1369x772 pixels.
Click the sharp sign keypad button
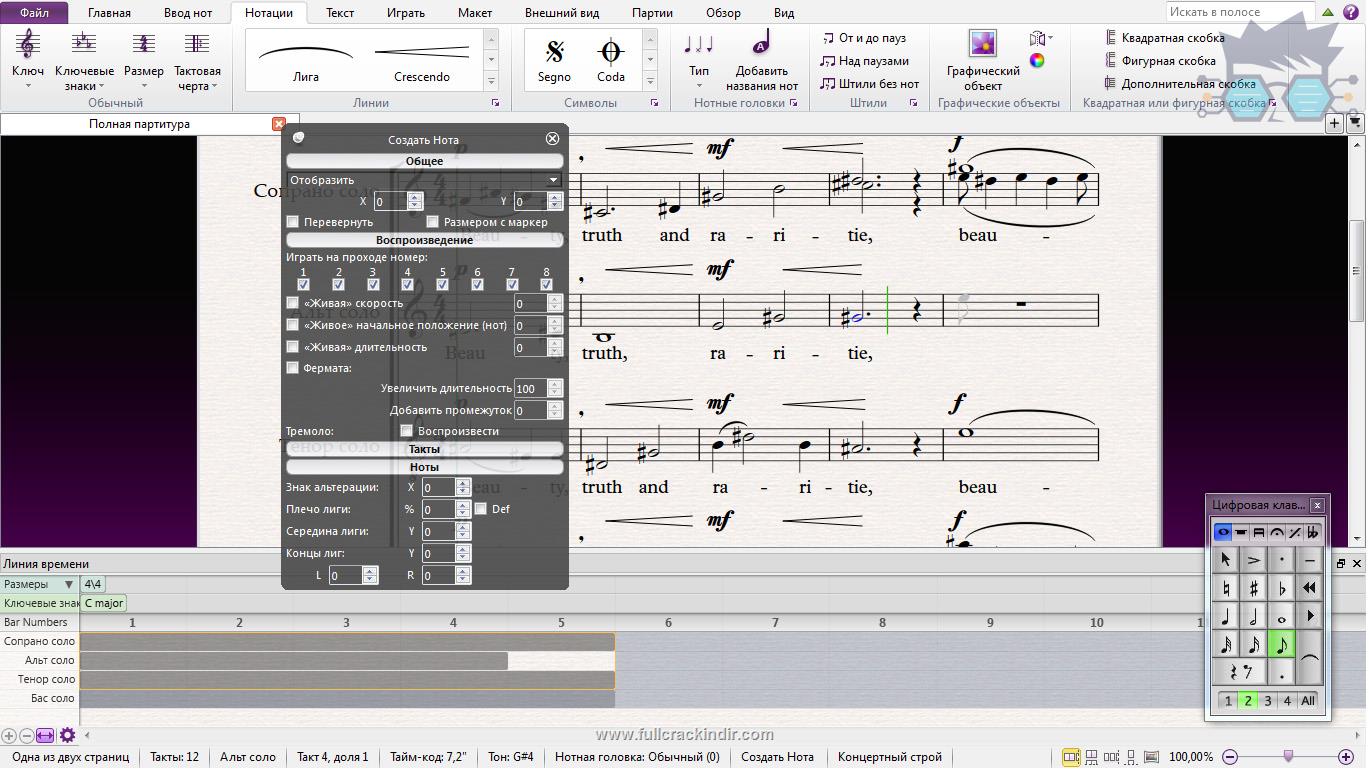(1254, 588)
